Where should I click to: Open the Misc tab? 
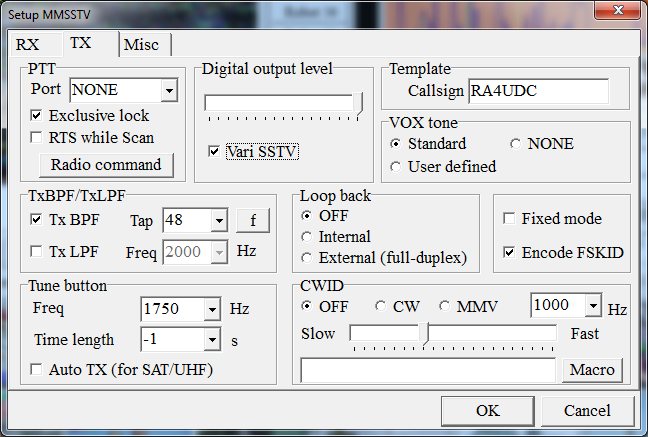point(142,45)
